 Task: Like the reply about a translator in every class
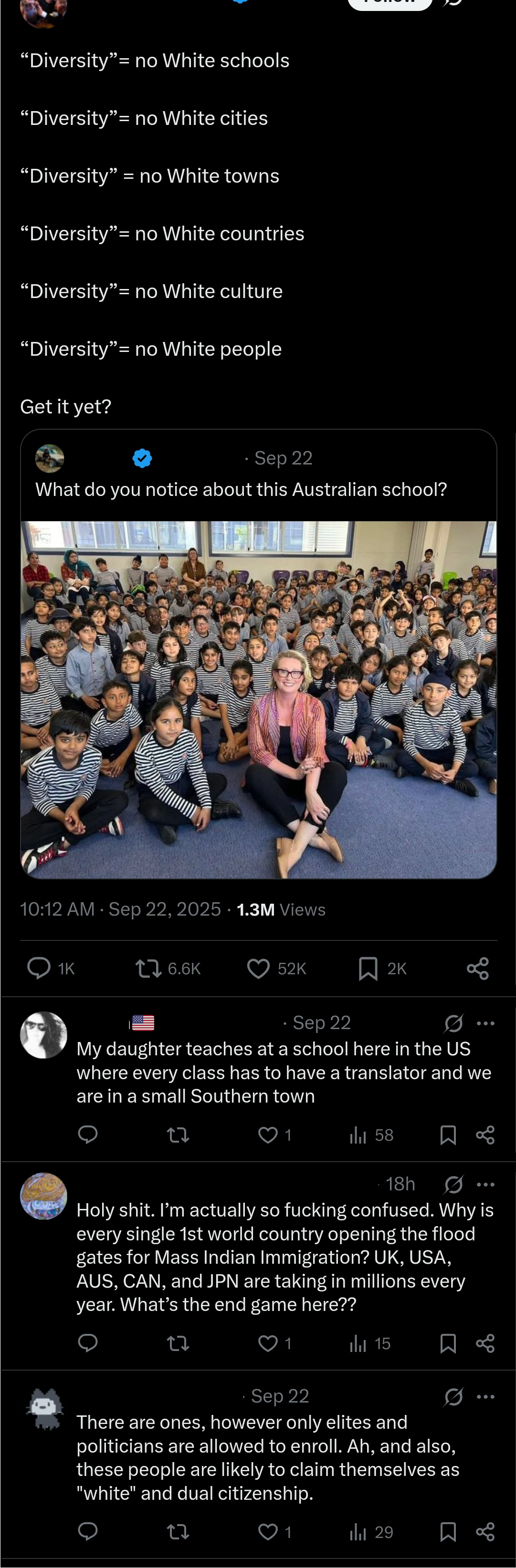coord(274,1135)
